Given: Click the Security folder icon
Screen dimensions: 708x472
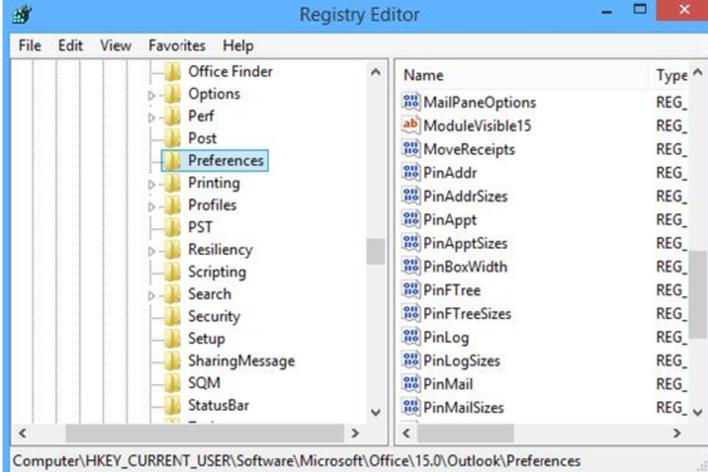Looking at the screenshot, I should [x=172, y=316].
